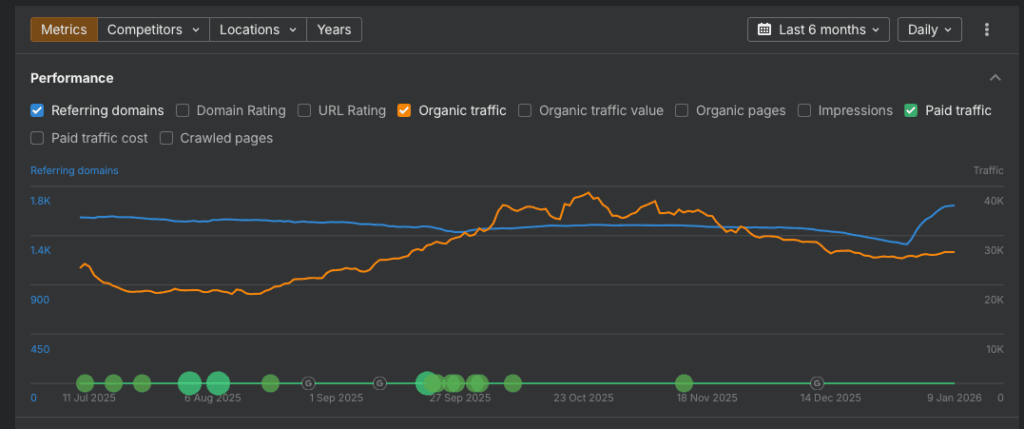Disable the Organic traffic checkbox
Image resolution: width=1024 pixels, height=429 pixels.
click(405, 111)
